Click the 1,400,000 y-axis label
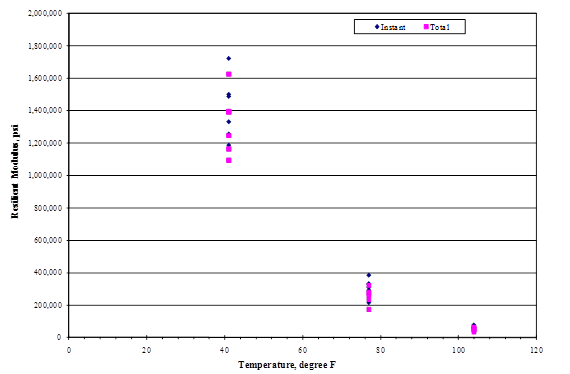 [45, 110]
